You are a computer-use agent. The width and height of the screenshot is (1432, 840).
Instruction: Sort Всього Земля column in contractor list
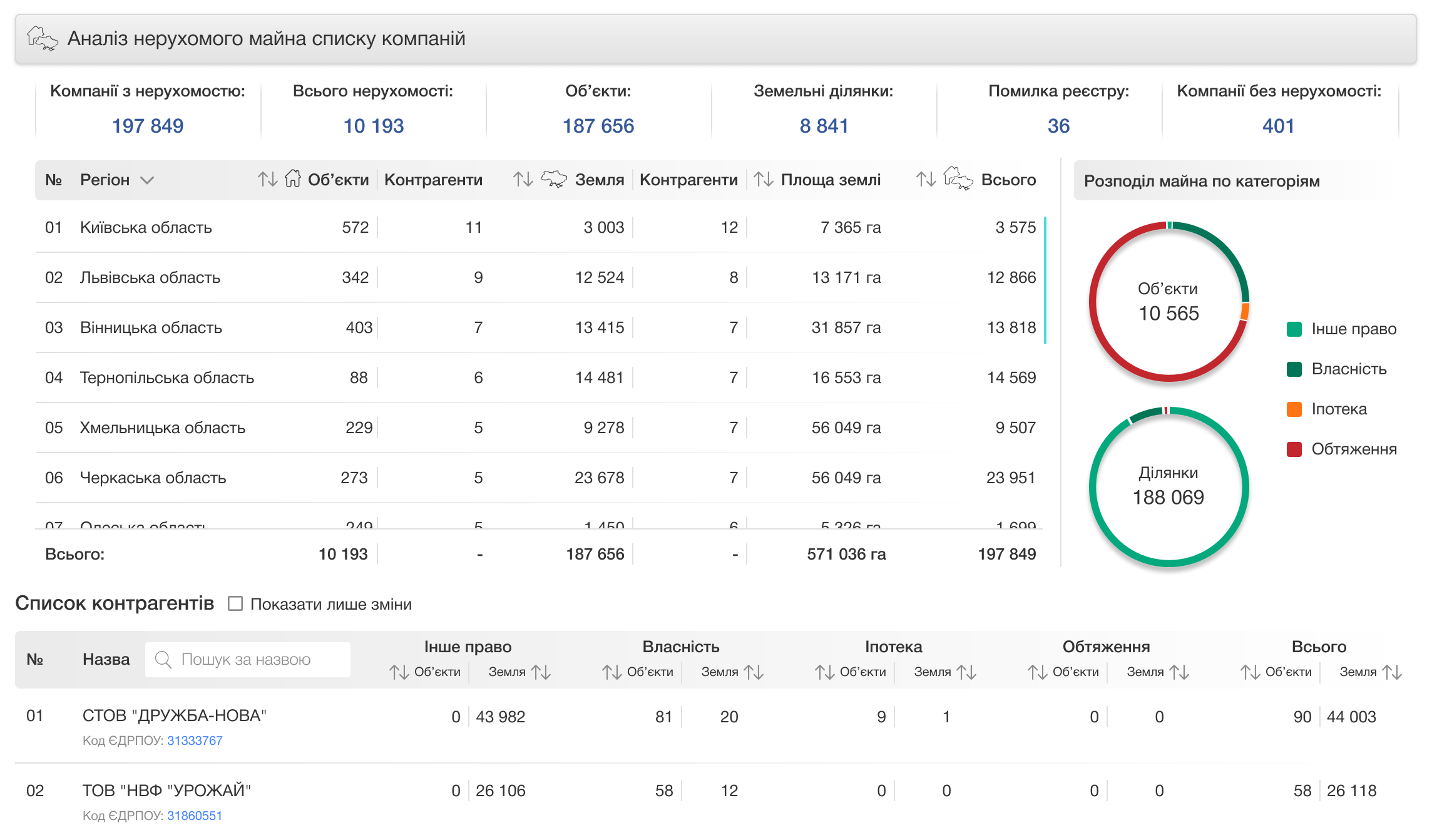coord(1392,672)
